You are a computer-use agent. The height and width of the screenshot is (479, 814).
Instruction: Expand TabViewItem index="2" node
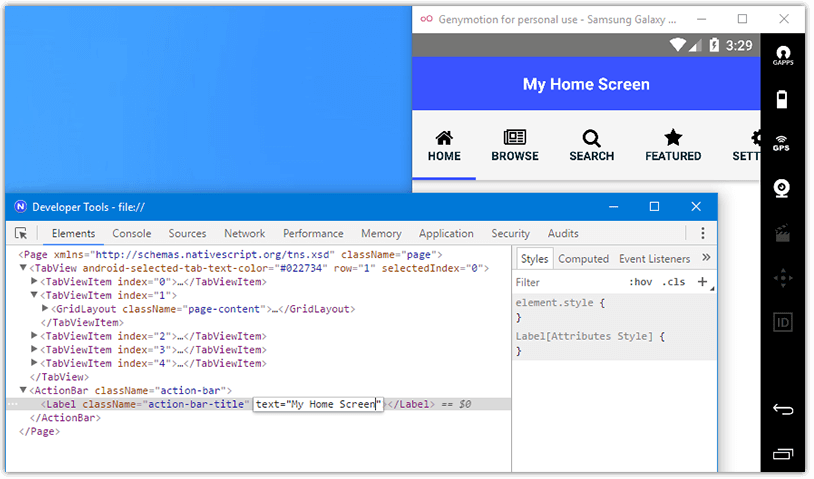(34, 335)
